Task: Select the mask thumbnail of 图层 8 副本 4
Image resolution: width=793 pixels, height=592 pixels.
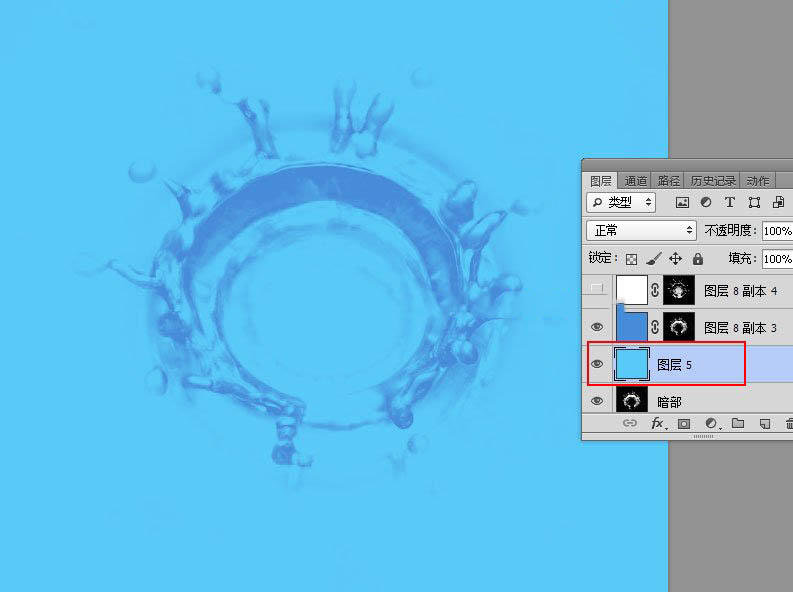Action: 679,290
